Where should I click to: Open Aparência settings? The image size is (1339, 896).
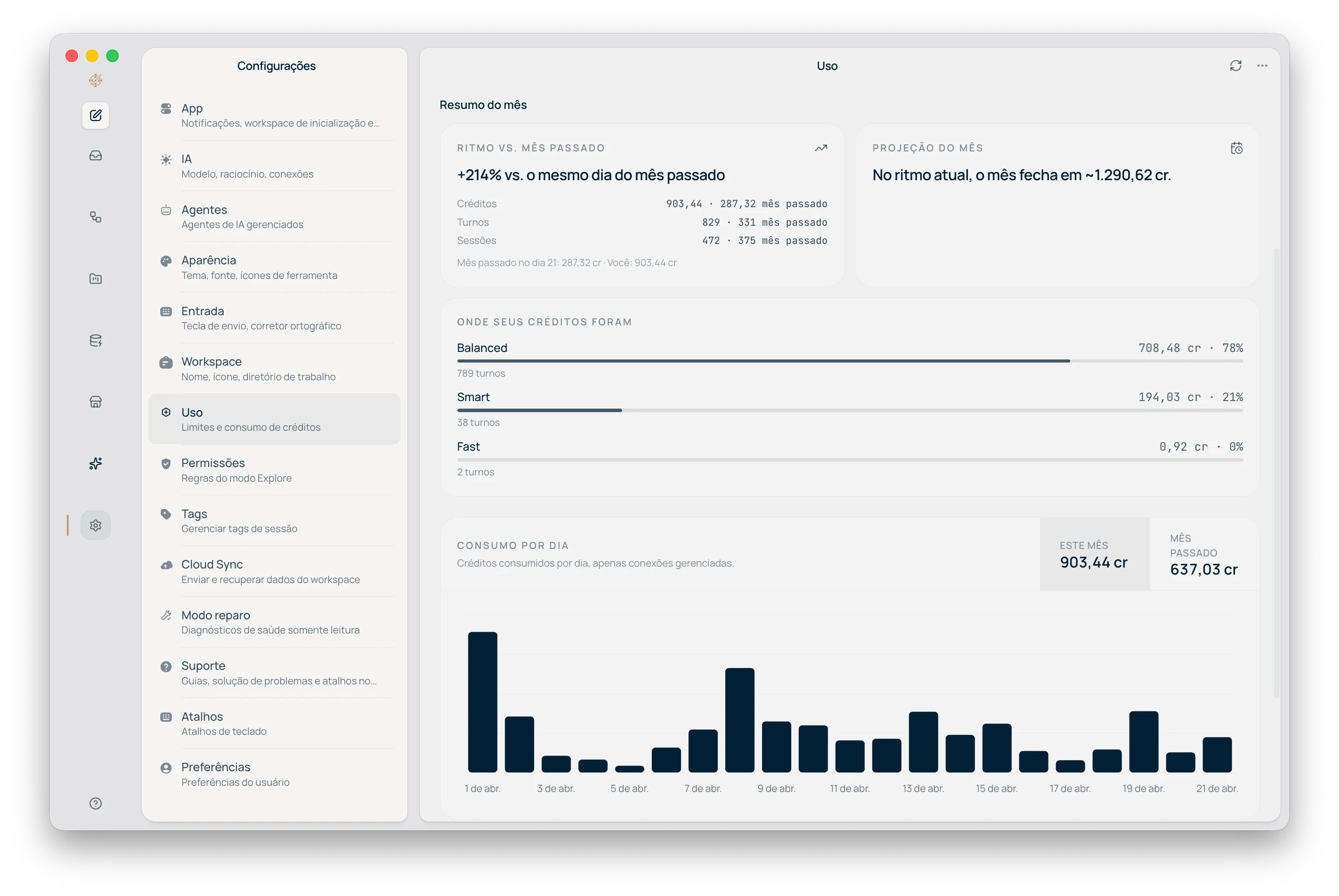tap(275, 267)
